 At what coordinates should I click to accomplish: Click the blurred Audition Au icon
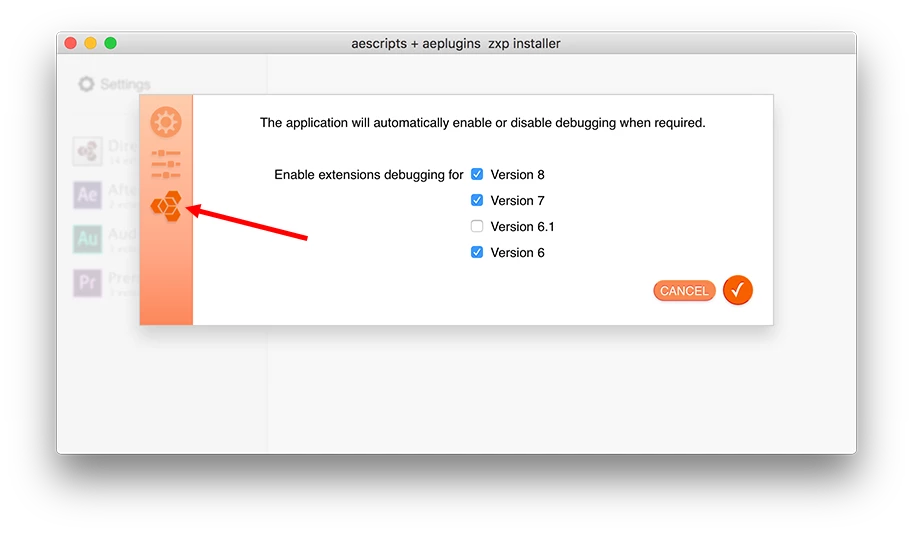coord(87,238)
